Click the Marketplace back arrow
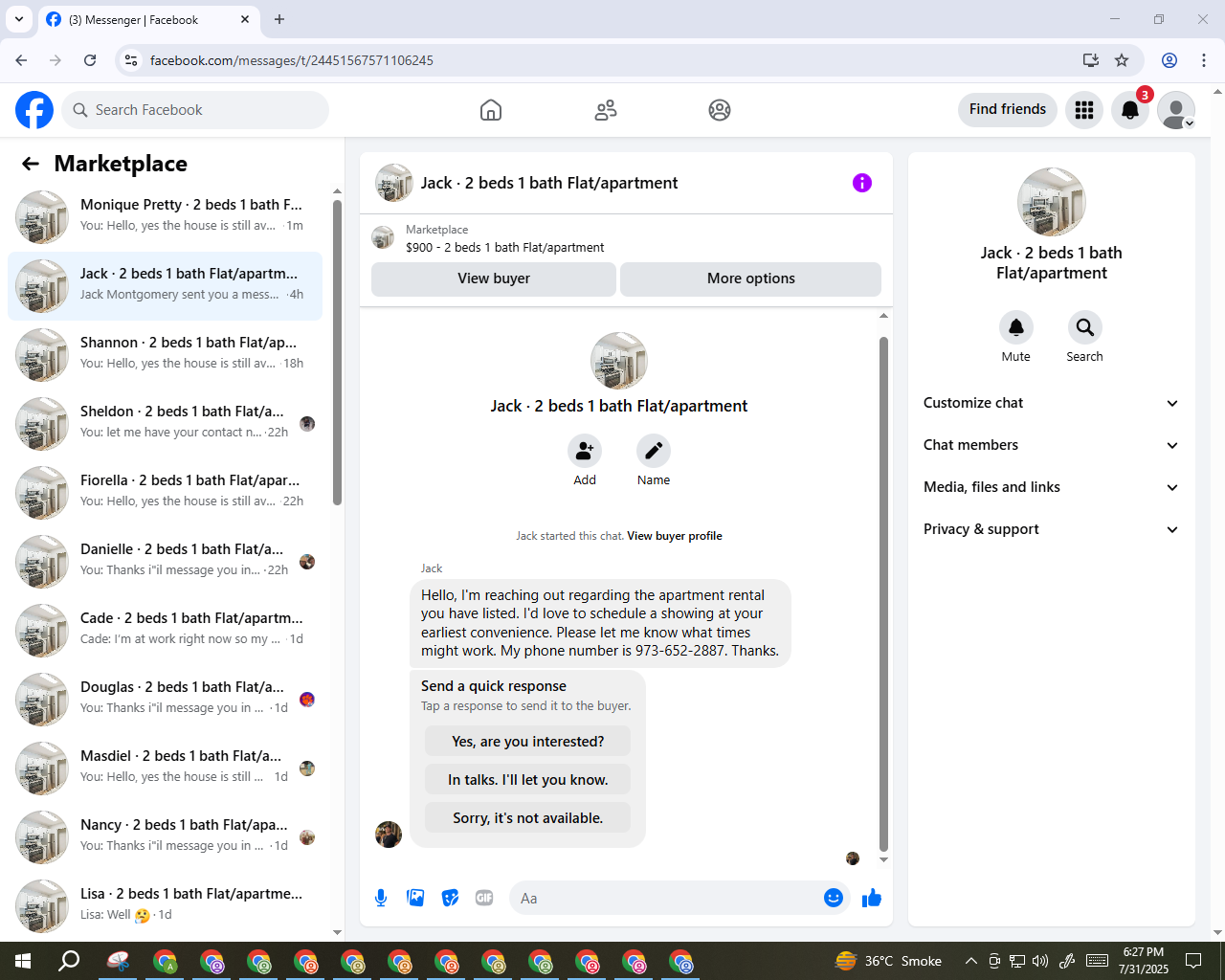 pos(31,164)
